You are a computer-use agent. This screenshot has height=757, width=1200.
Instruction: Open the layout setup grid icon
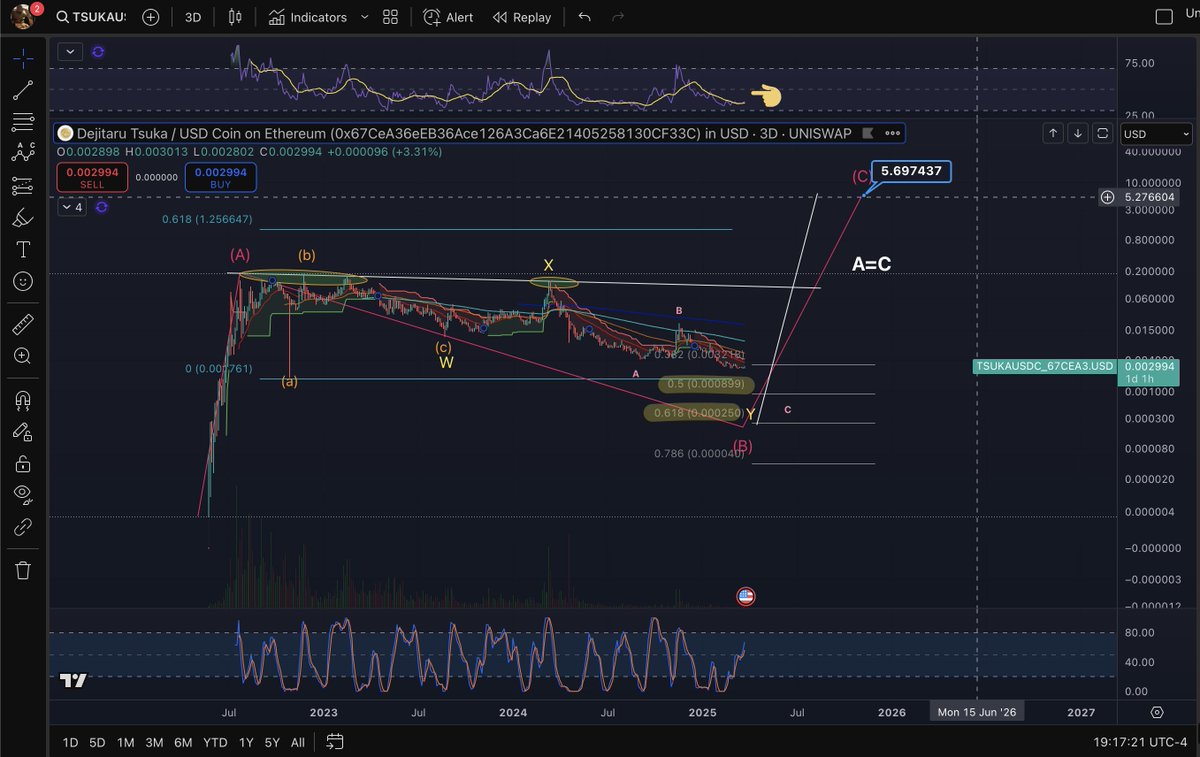[390, 17]
